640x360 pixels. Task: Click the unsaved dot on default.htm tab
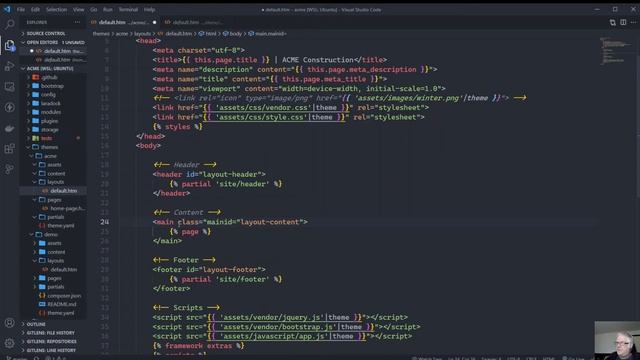pyautogui.click(x=154, y=22)
